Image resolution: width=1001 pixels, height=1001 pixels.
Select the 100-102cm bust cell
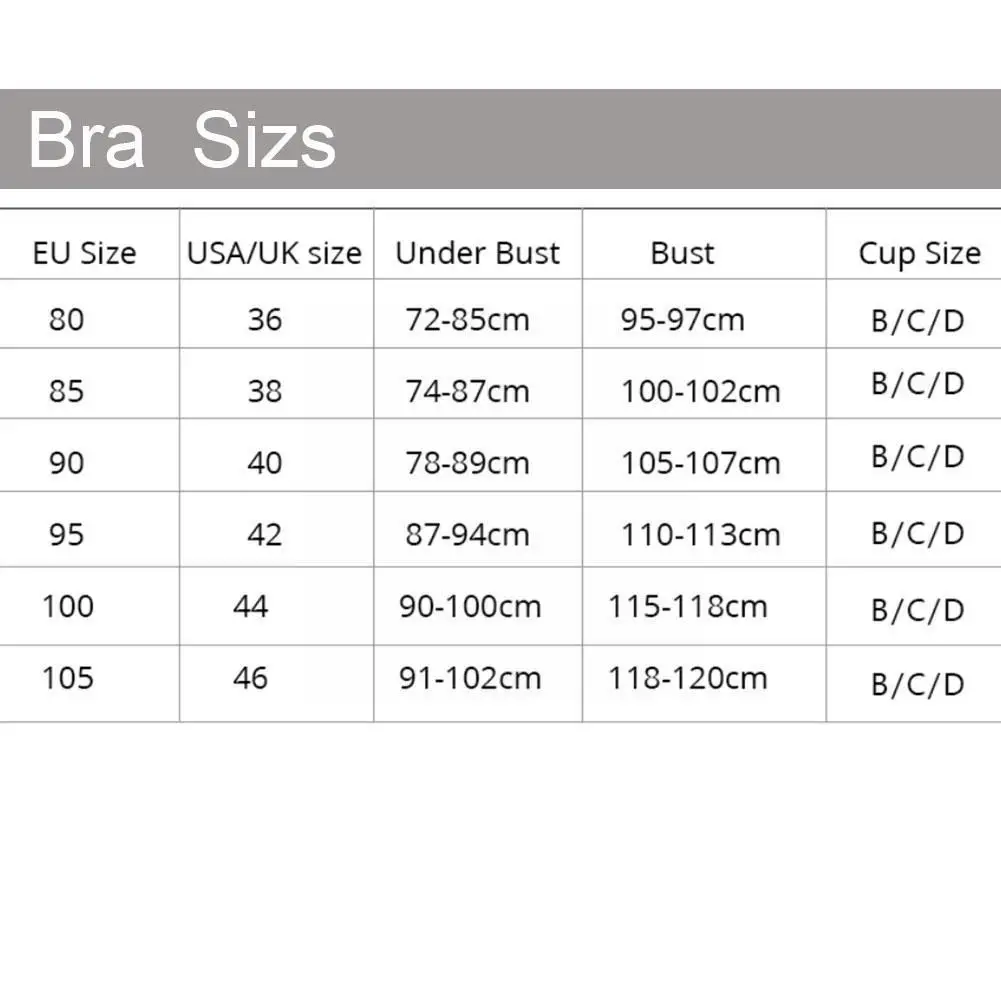tap(700, 391)
